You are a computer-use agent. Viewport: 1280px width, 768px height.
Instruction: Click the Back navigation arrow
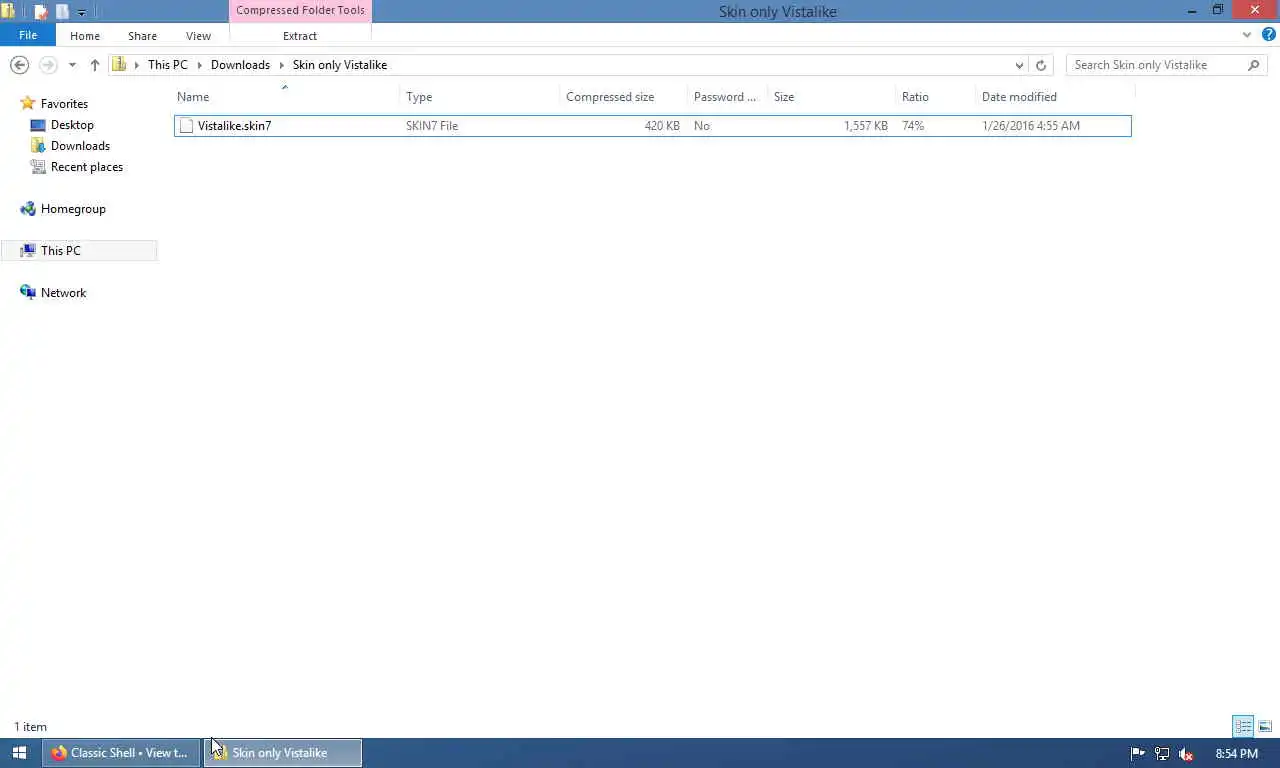coord(19,65)
